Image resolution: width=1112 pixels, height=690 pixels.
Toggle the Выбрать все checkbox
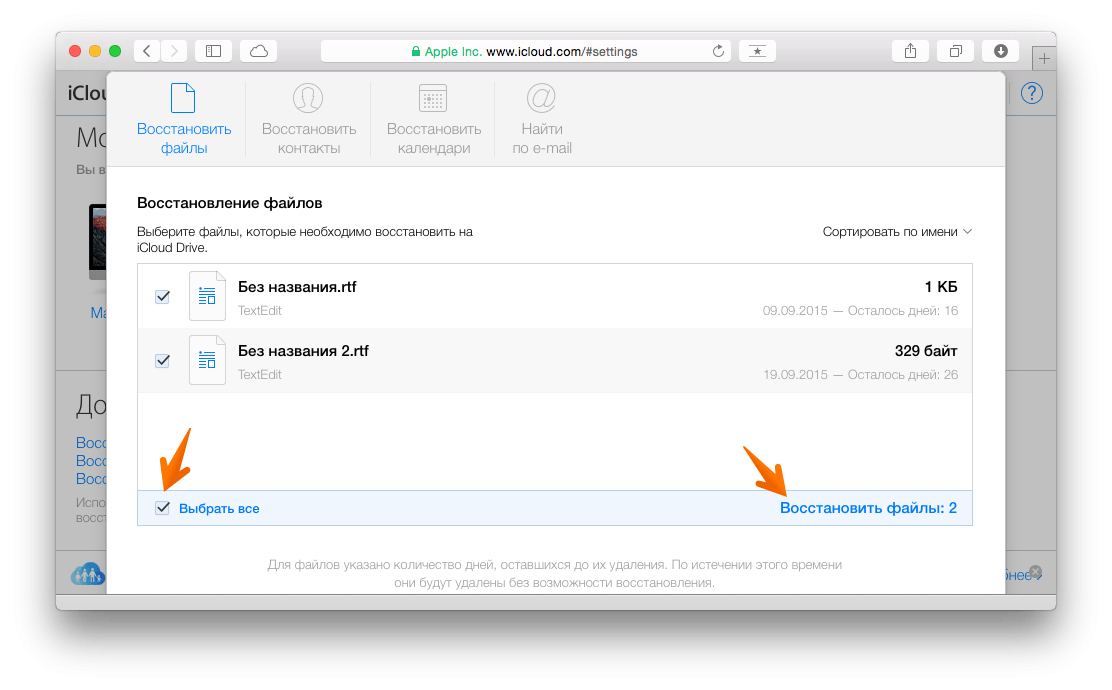pyautogui.click(x=163, y=508)
